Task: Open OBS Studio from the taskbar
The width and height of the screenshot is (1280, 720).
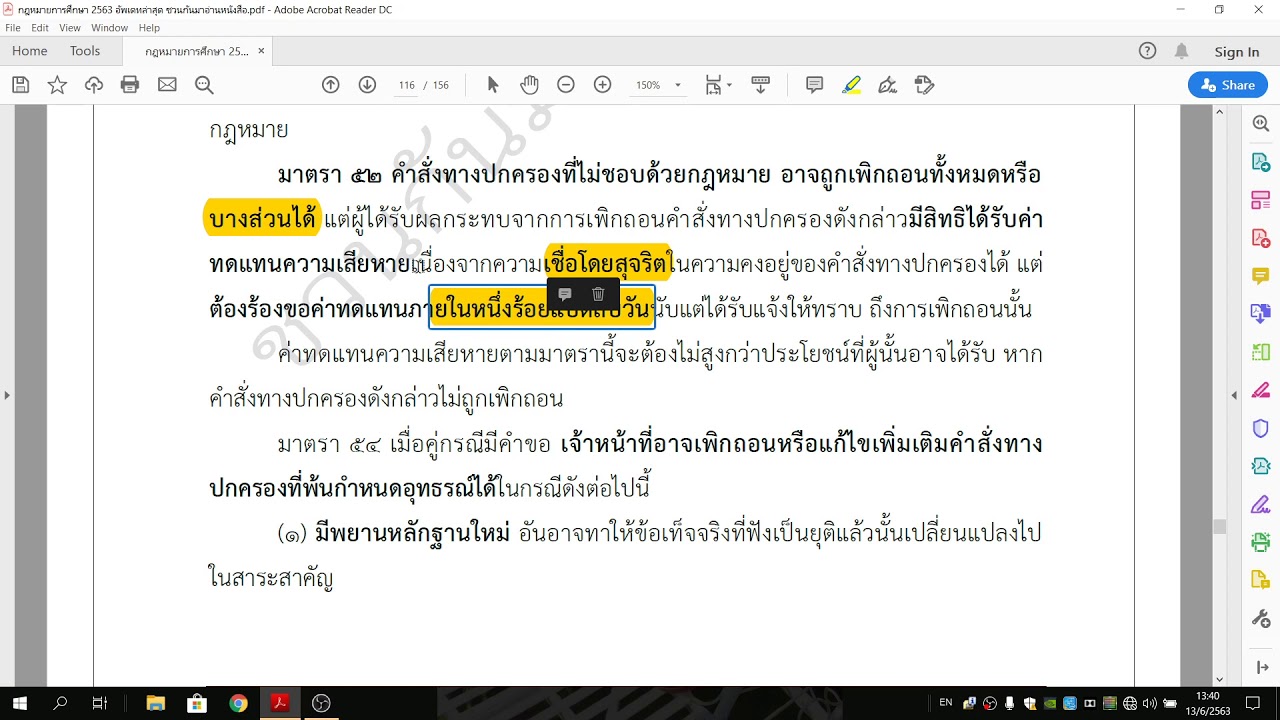Action: click(x=321, y=703)
